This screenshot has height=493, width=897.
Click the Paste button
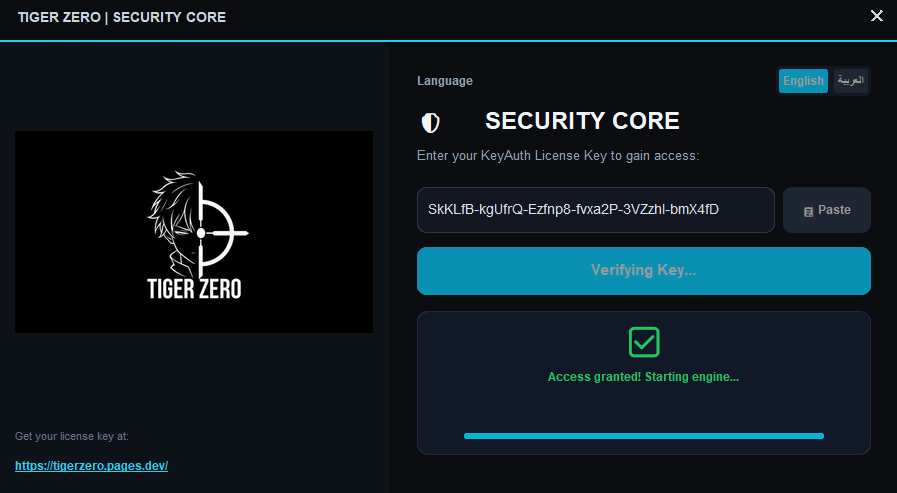[827, 210]
